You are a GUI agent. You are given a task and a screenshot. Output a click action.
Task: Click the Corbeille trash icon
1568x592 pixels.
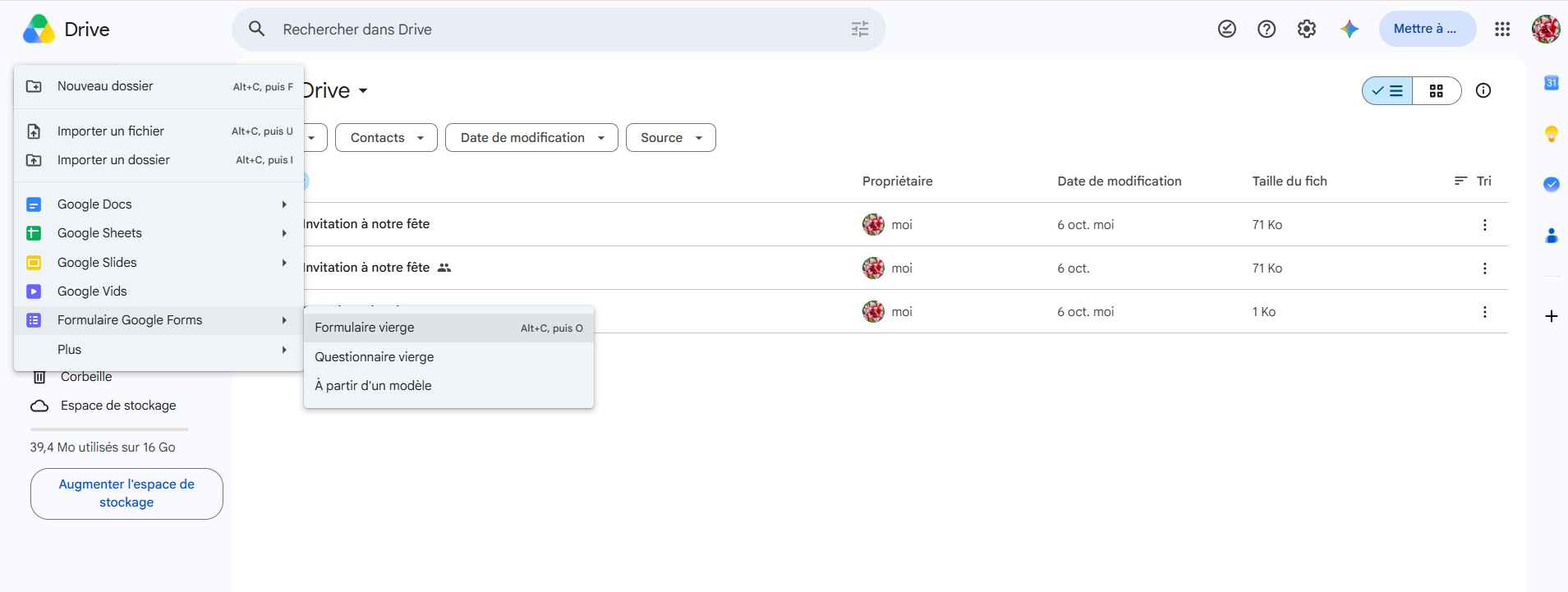coord(39,377)
